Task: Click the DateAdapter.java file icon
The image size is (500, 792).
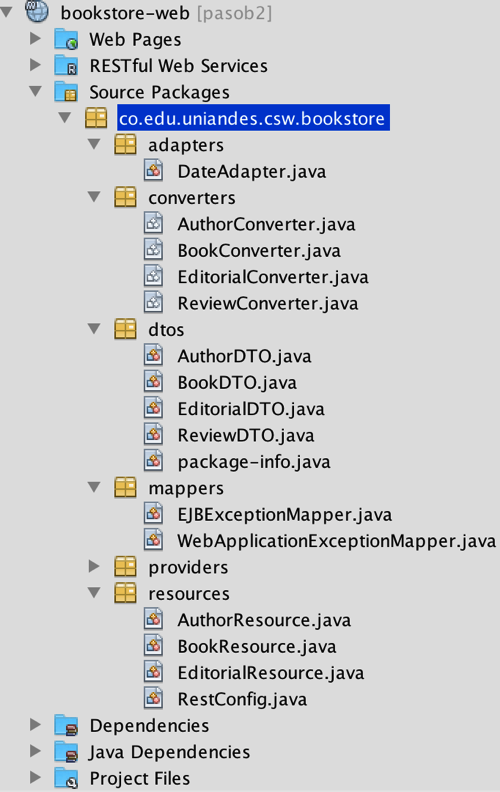Action: (154, 171)
